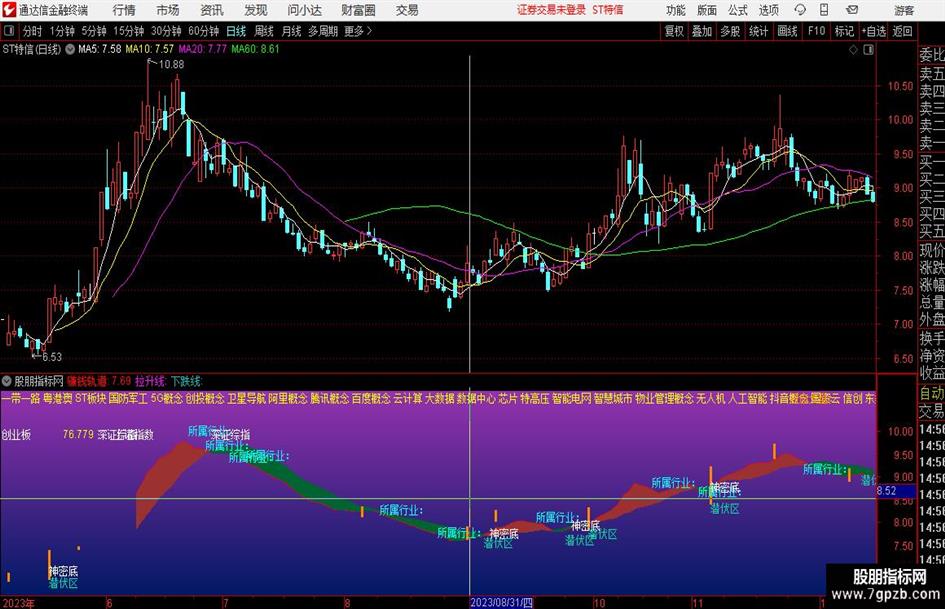Open the customer service headset icon
This screenshot has height=609, width=945.
(800, 10)
